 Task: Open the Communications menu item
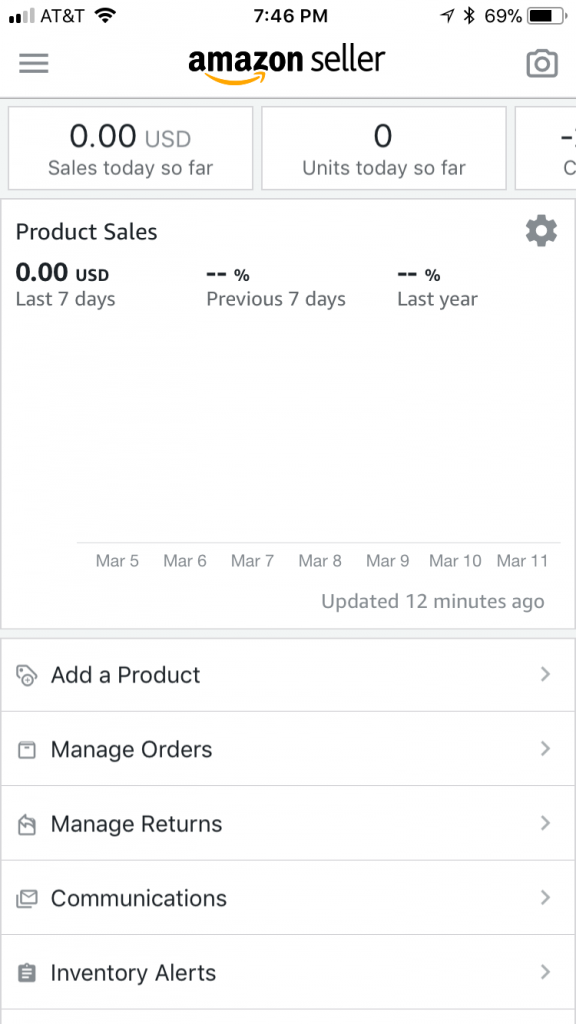(x=288, y=898)
